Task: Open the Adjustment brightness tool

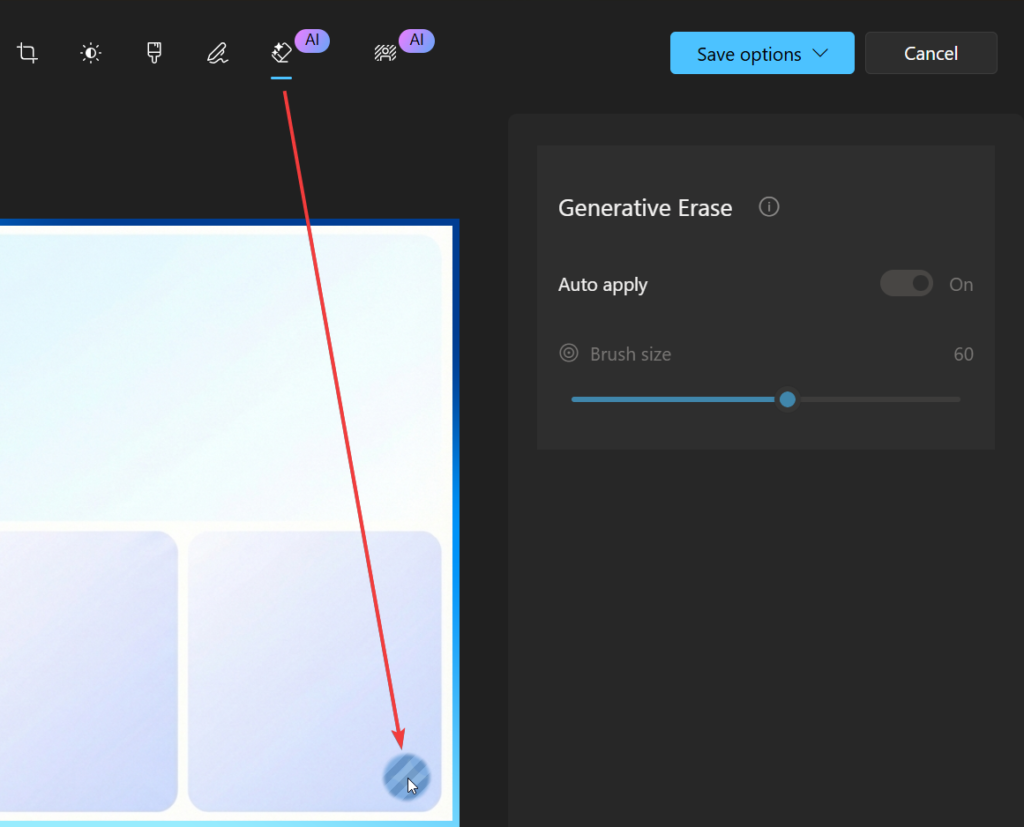Action: tap(91, 54)
